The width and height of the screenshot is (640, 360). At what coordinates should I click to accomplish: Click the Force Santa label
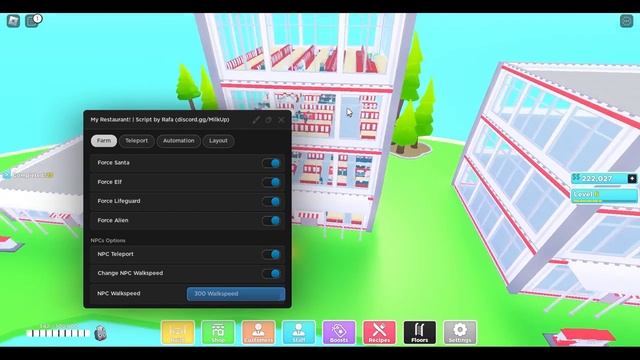113,162
